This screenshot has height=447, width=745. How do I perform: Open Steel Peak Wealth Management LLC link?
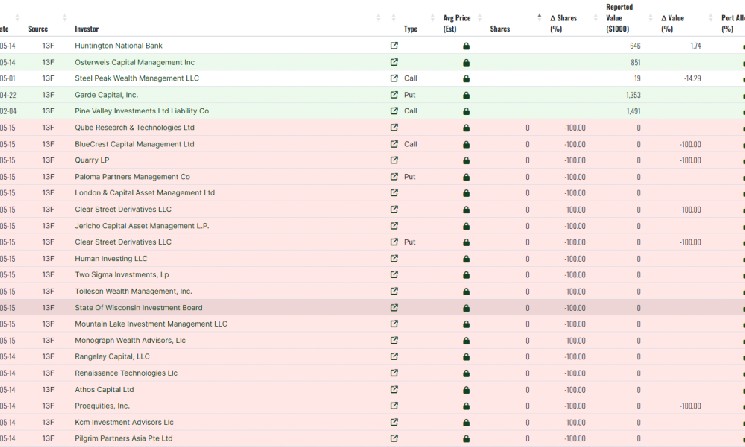tap(136, 78)
